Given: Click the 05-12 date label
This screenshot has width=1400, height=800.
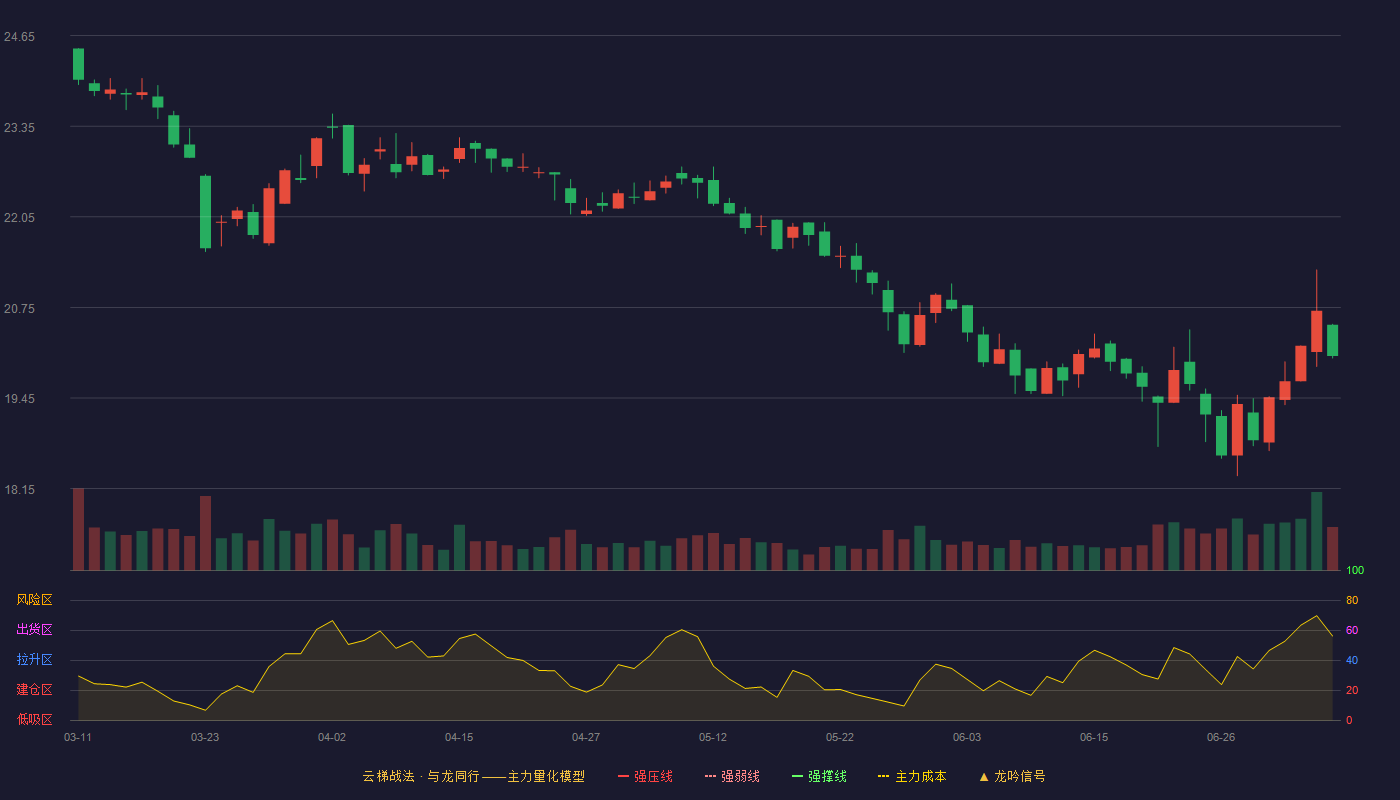Looking at the screenshot, I should click(x=713, y=737).
